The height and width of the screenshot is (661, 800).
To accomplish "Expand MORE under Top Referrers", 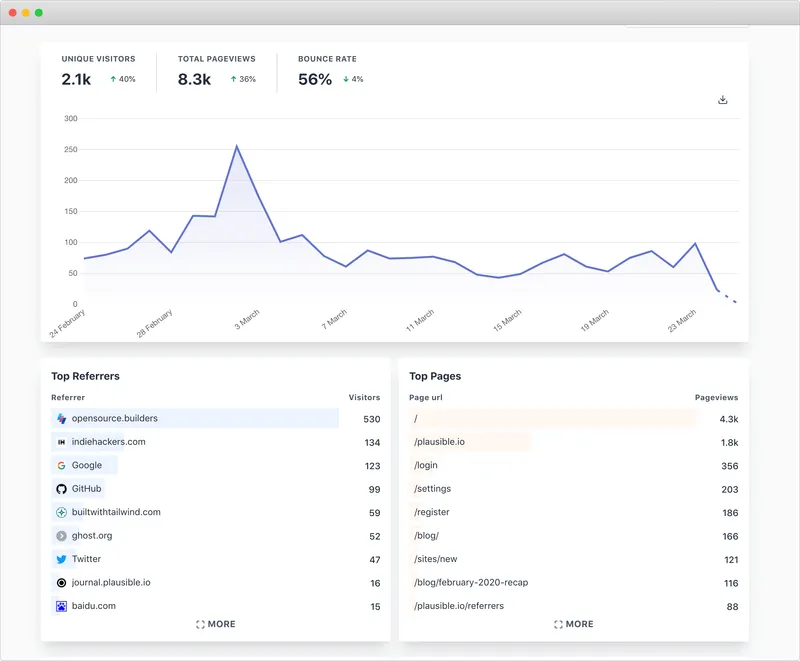I will pyautogui.click(x=215, y=624).
